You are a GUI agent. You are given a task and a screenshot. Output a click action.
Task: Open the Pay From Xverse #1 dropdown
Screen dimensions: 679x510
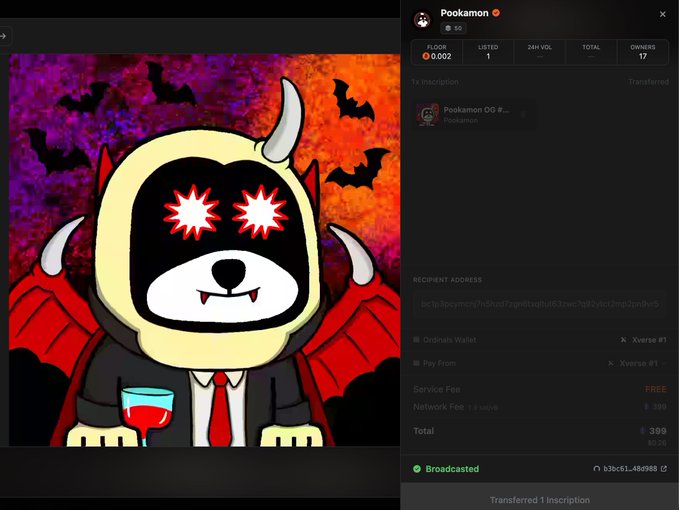pyautogui.click(x=637, y=363)
